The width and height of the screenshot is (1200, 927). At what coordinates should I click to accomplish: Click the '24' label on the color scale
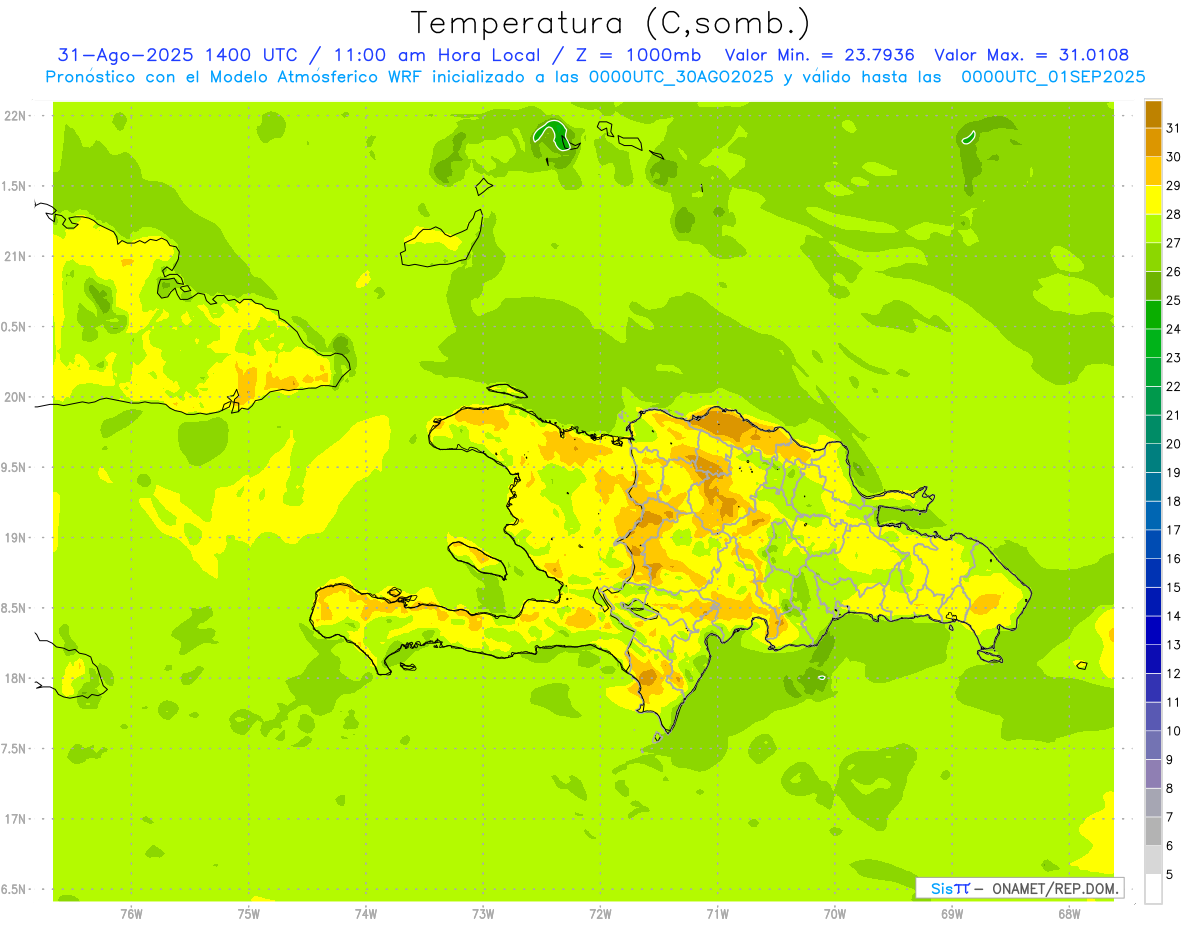click(1174, 330)
